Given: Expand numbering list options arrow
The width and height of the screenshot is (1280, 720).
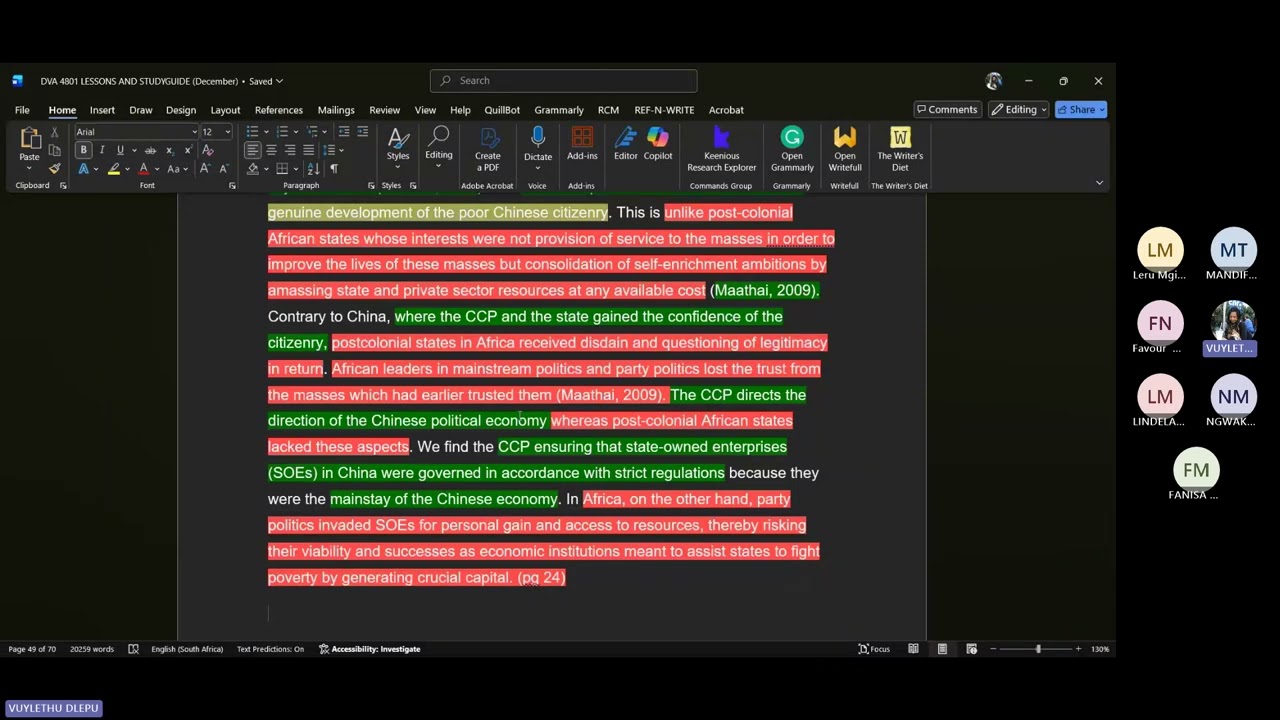Looking at the screenshot, I should pyautogui.click(x=296, y=132).
